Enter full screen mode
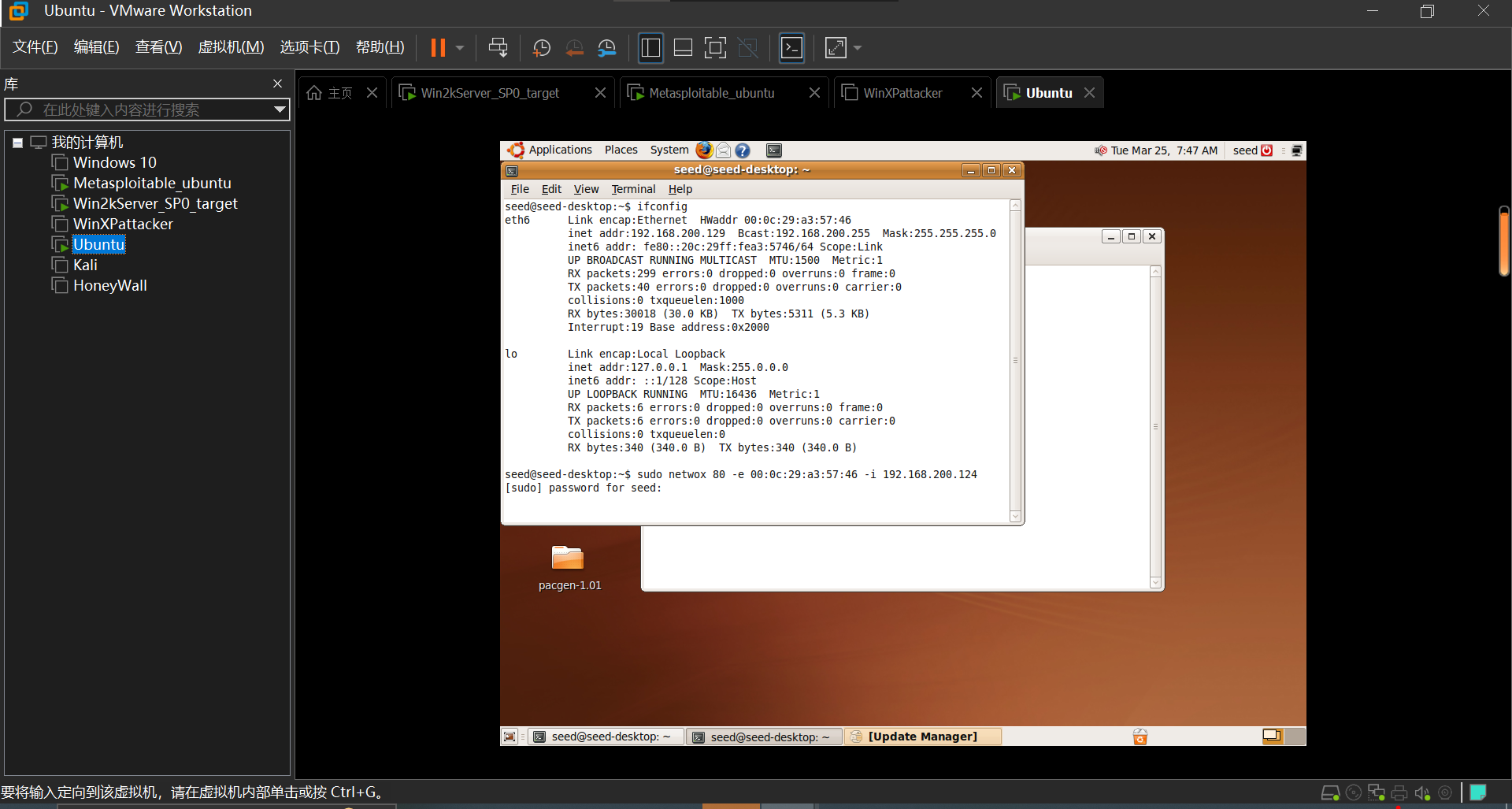1512x809 pixels. pyautogui.click(x=715, y=48)
